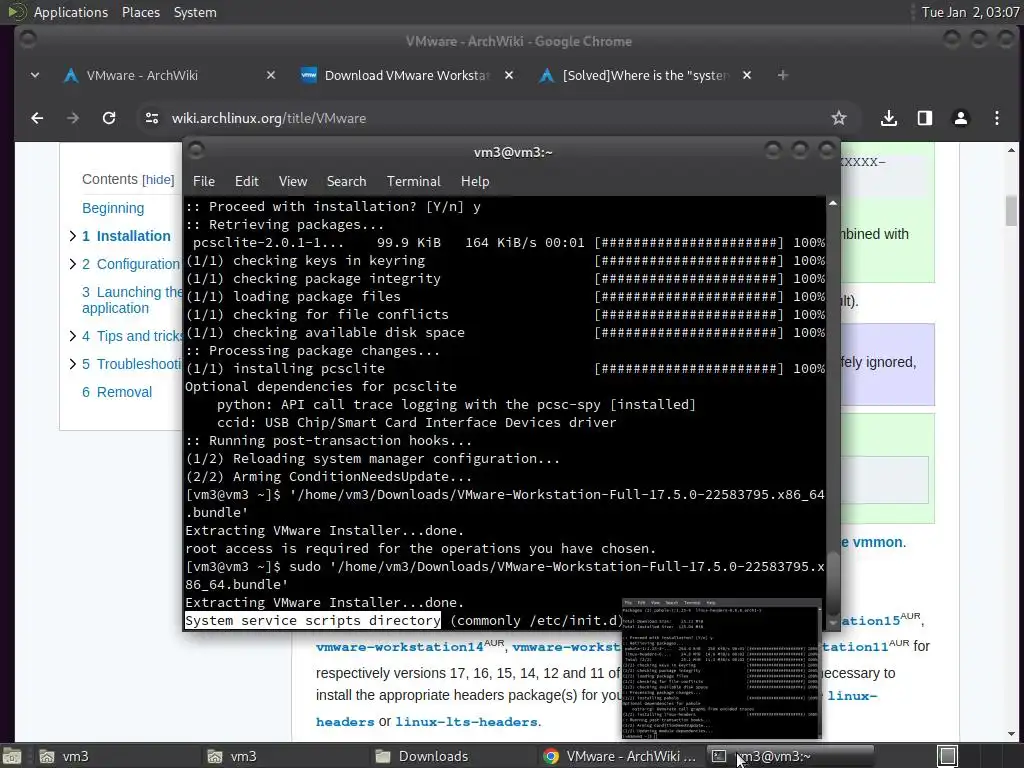Open the linux-lts-headers package link

[466, 722]
